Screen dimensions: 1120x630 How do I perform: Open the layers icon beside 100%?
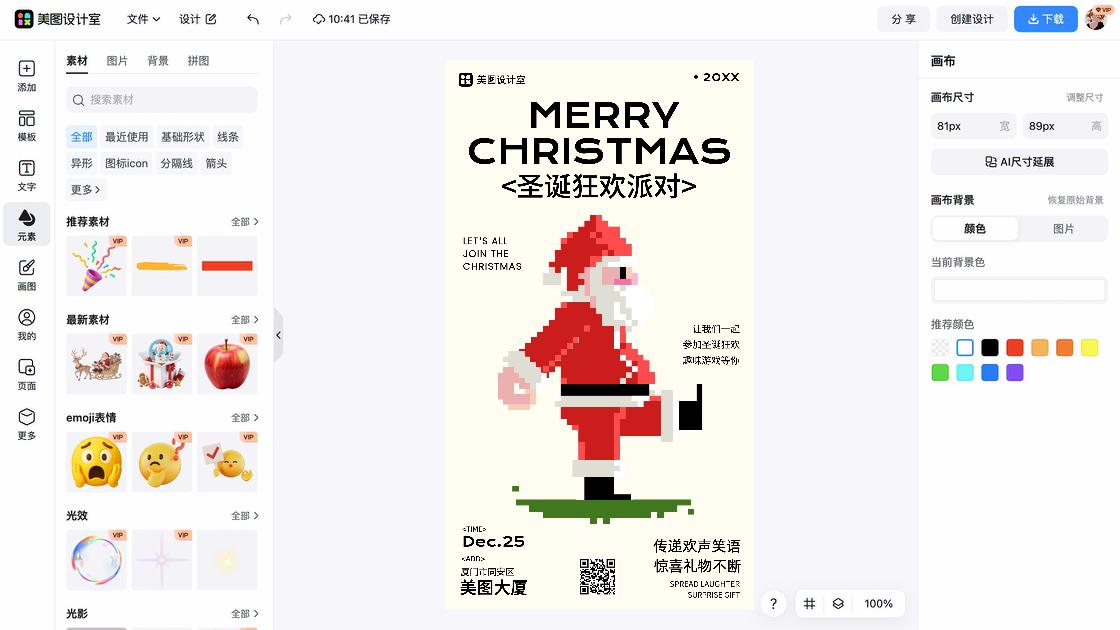tap(838, 604)
